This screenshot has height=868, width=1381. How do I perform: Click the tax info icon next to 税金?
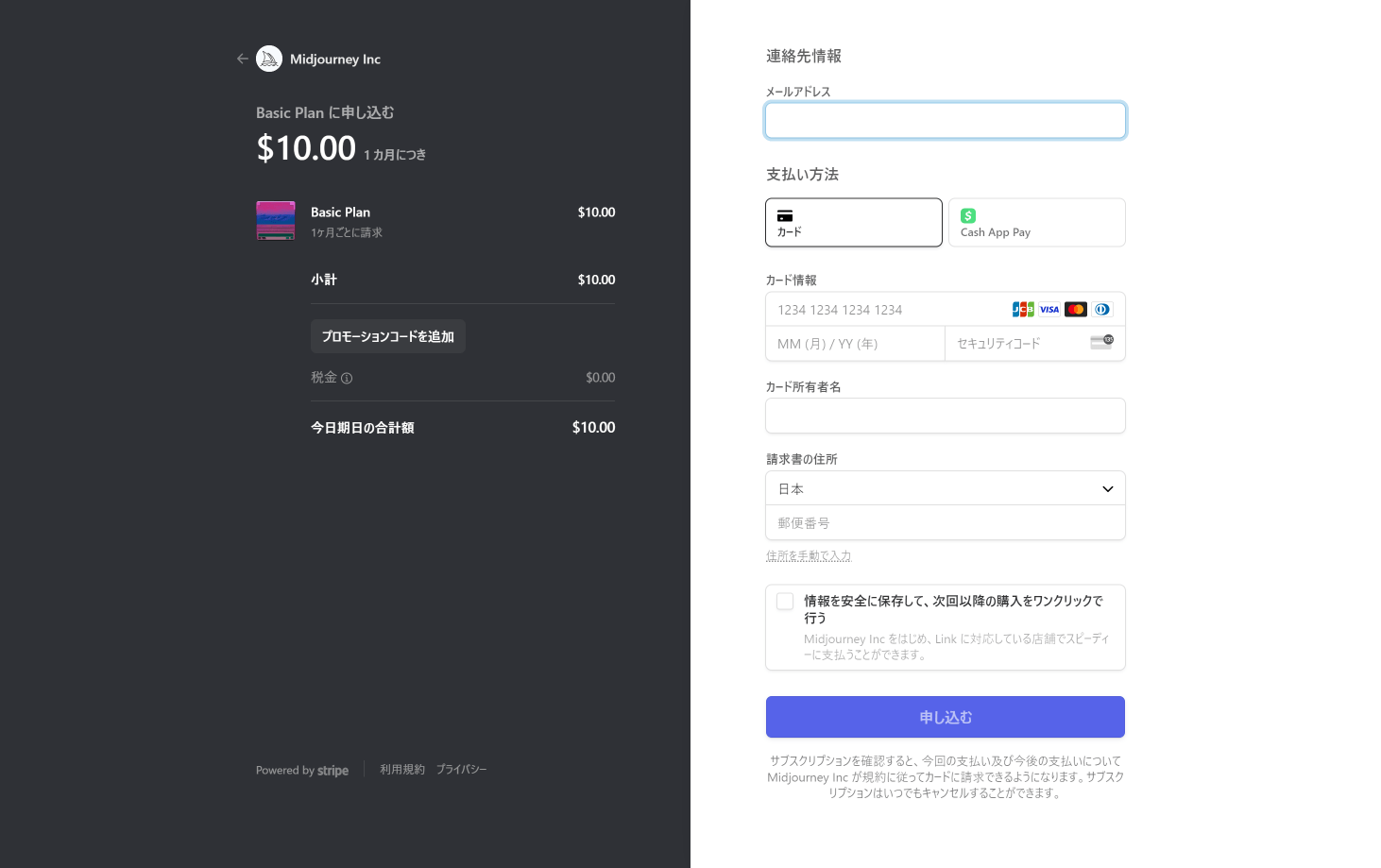[x=347, y=378]
